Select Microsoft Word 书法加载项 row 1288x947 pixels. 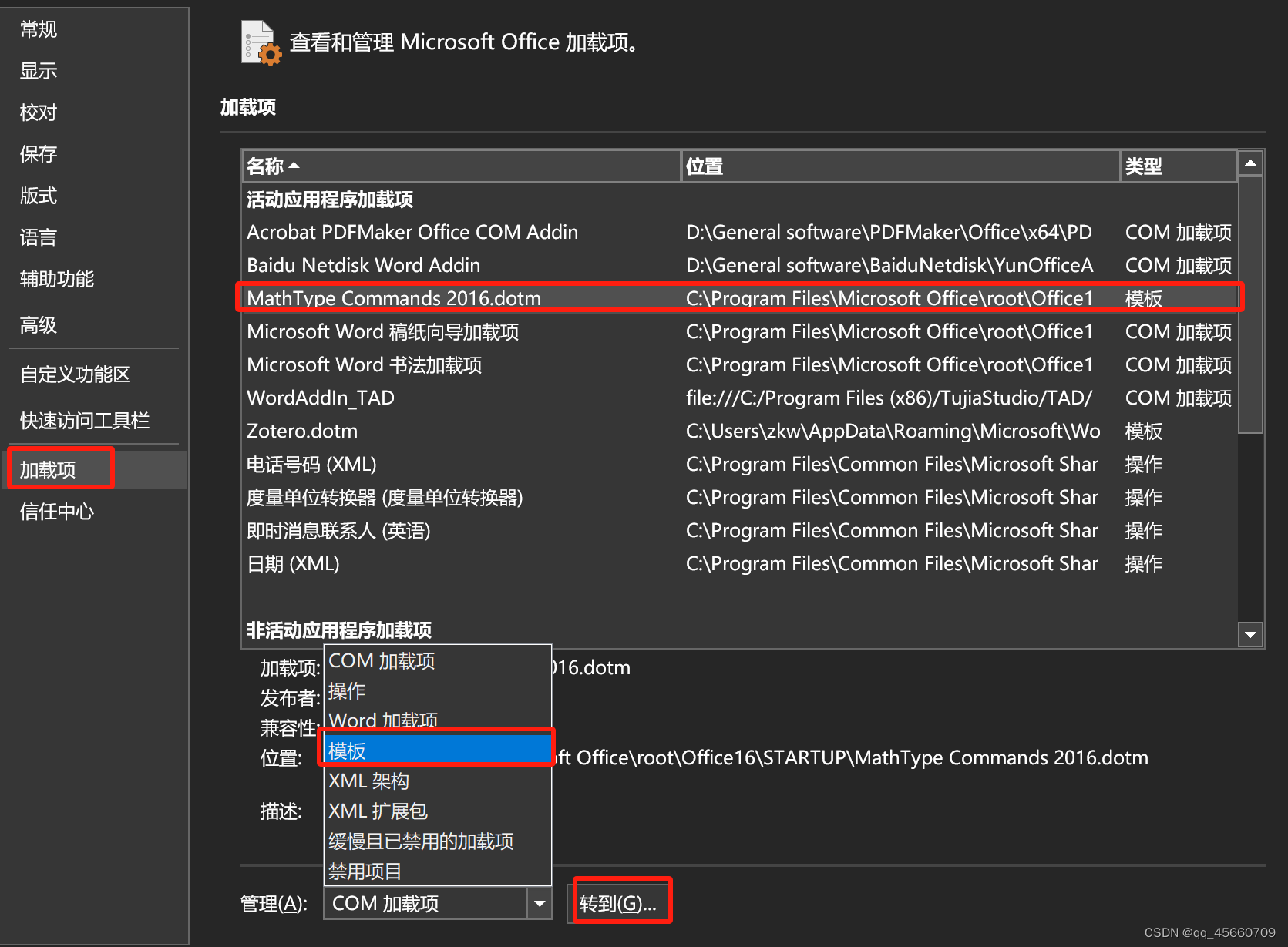point(740,364)
